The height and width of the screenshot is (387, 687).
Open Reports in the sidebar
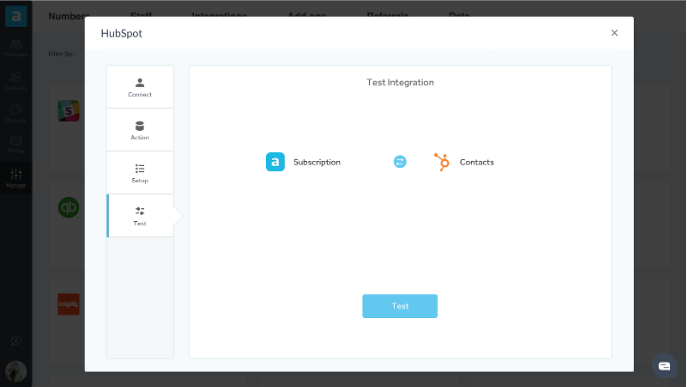tap(16, 114)
